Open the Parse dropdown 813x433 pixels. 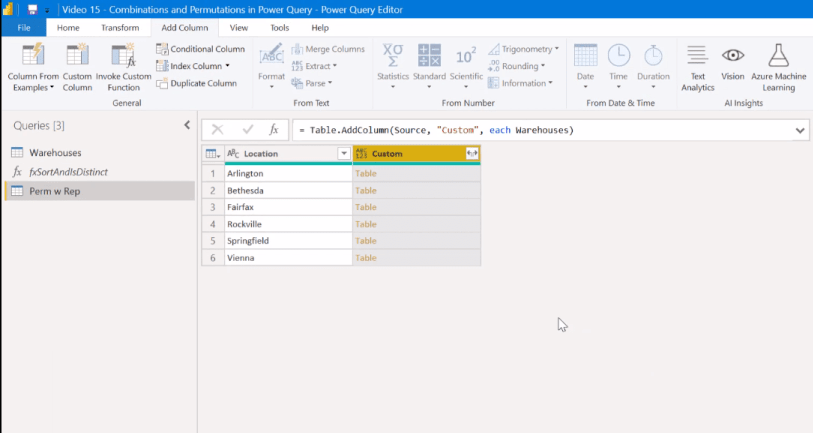click(x=312, y=83)
